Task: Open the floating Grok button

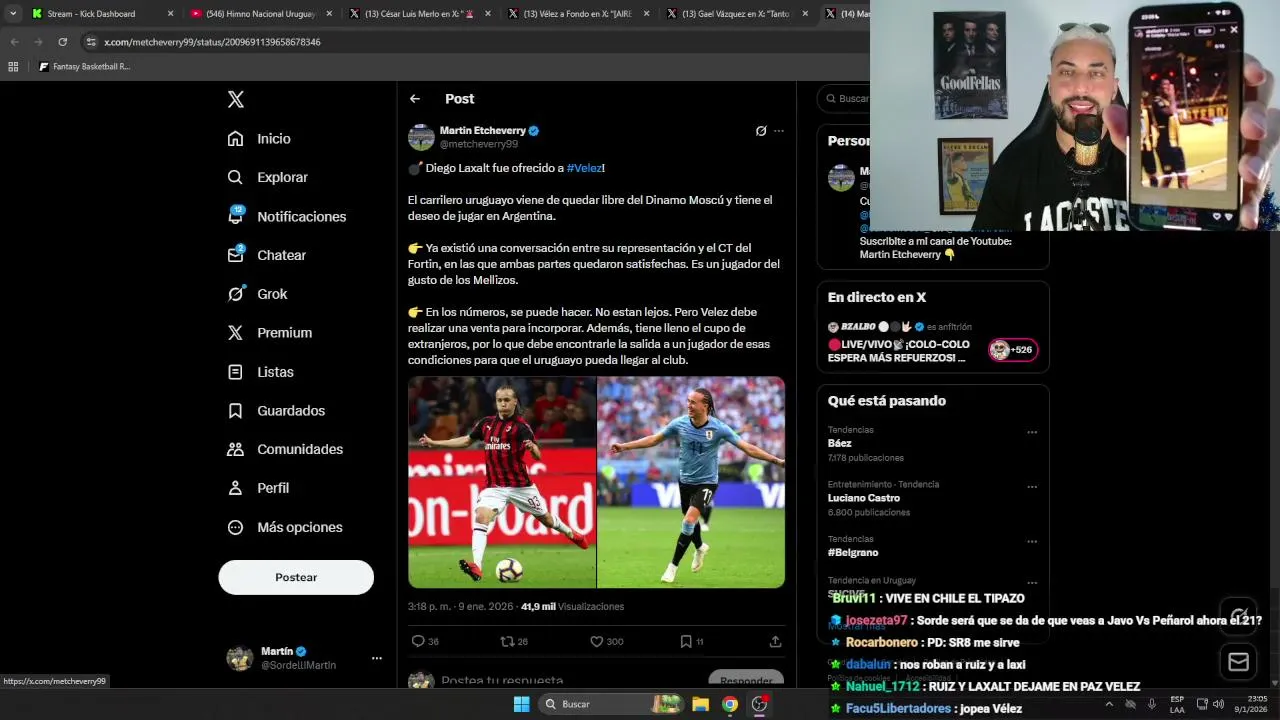Action: pos(1239,615)
